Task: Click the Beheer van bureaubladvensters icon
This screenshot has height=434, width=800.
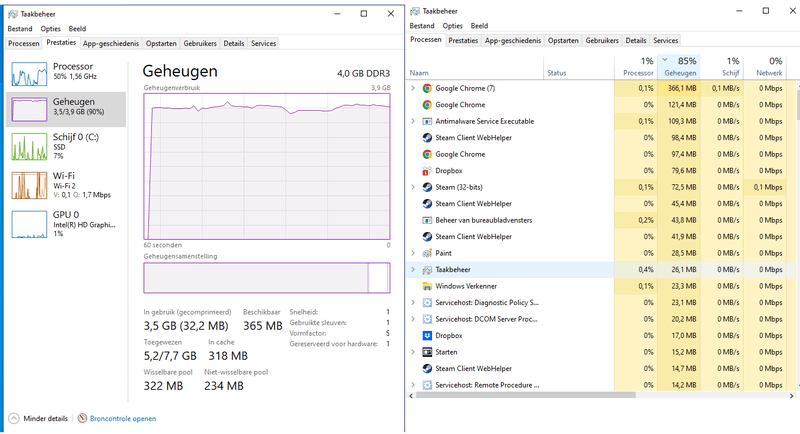Action: click(427, 220)
